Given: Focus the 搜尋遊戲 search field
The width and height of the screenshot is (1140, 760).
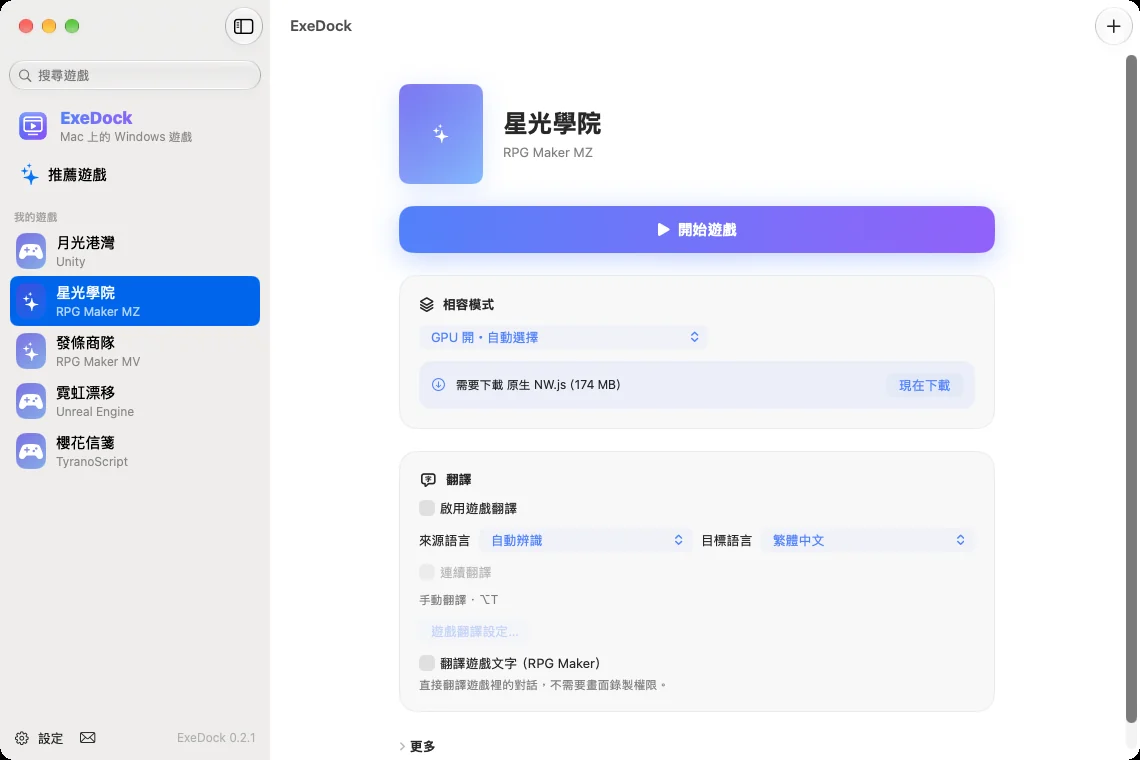Looking at the screenshot, I should point(135,76).
